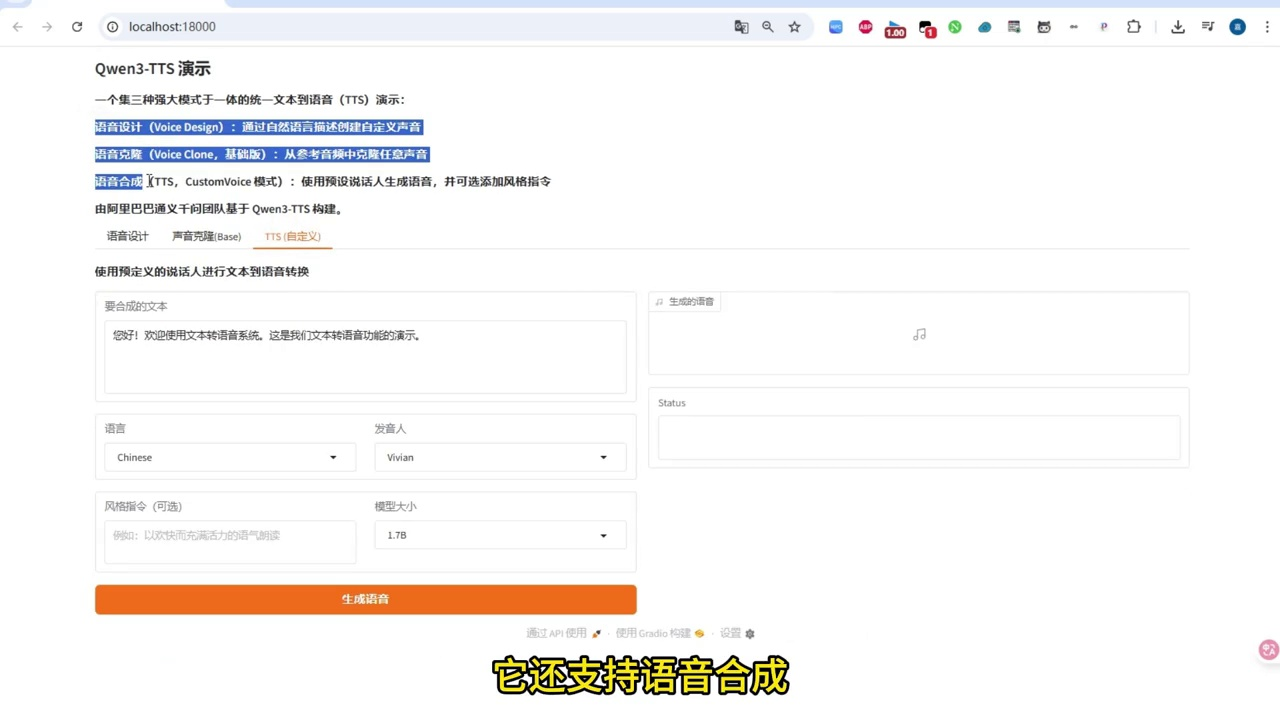Open the blue profile avatar

coord(1238,27)
